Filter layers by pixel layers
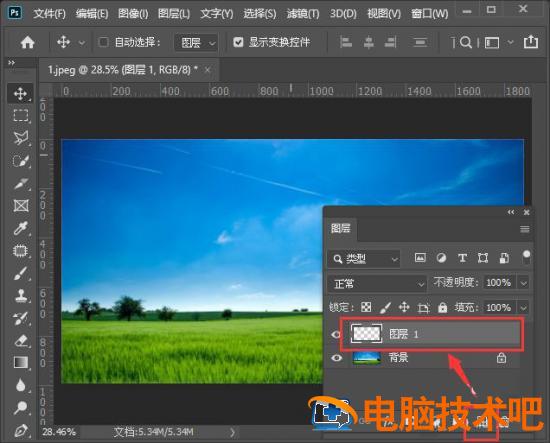 (420, 258)
